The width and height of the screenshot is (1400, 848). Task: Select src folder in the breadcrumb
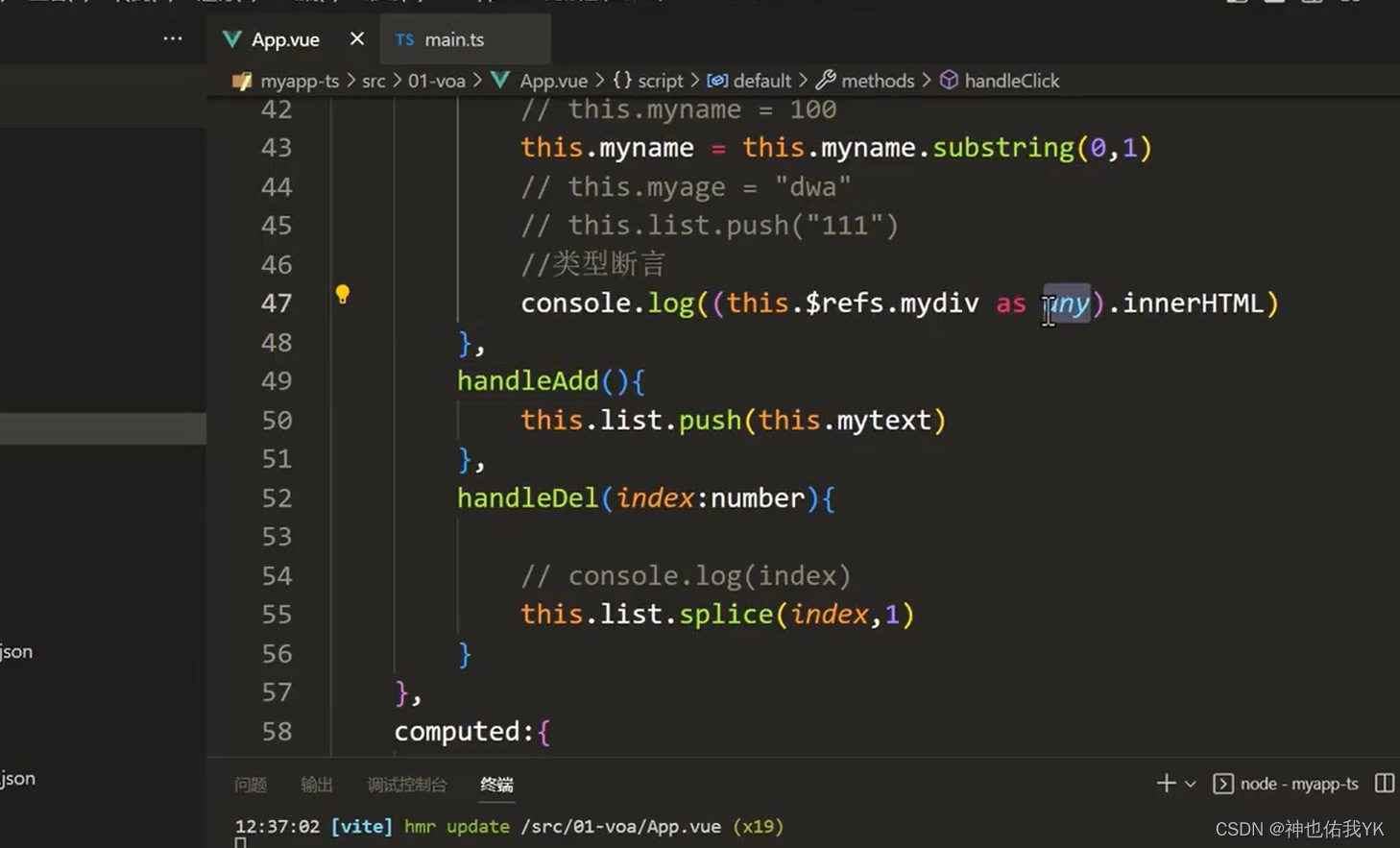[x=374, y=81]
